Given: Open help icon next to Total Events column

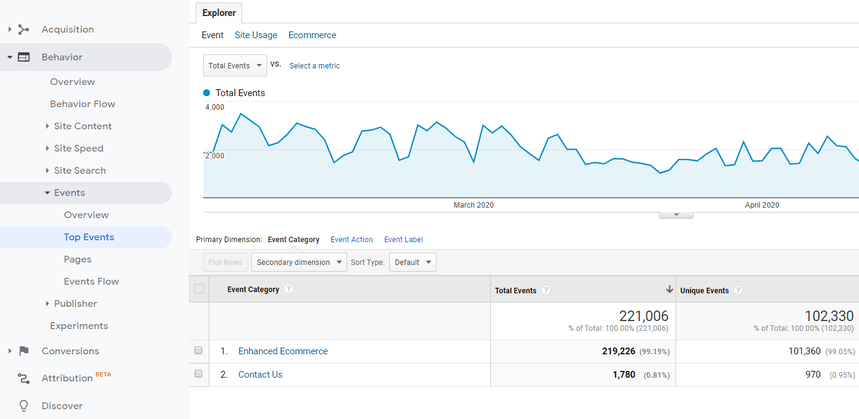Looking at the screenshot, I should pos(547,290).
